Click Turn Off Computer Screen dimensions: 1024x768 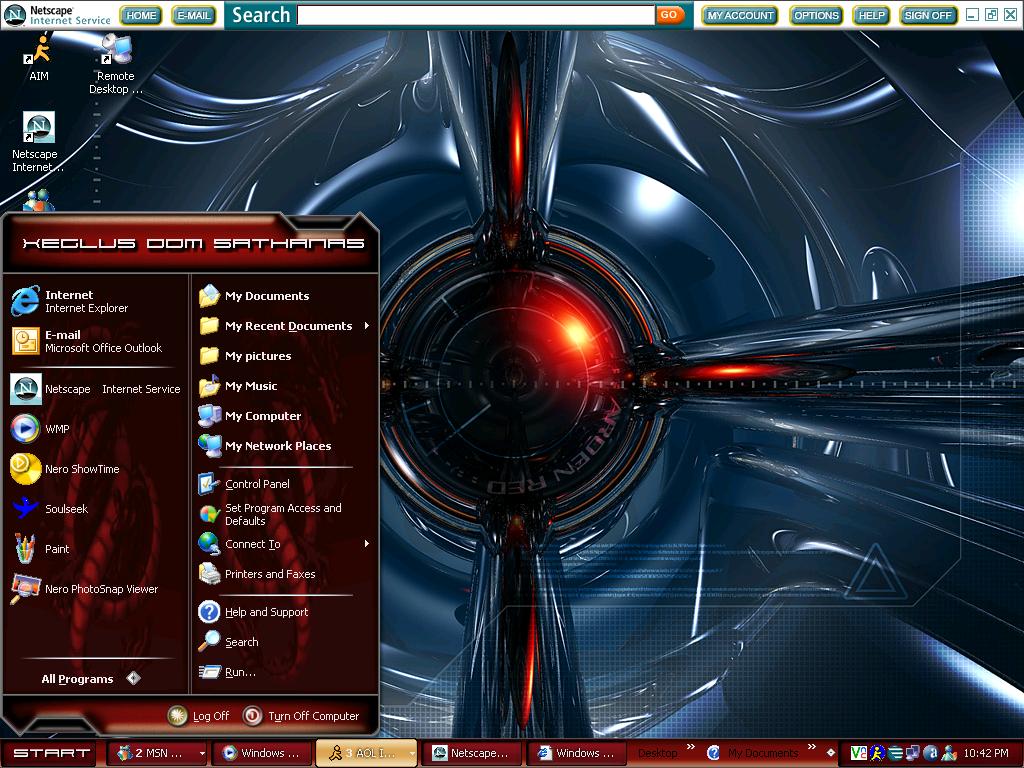pyautogui.click(x=301, y=716)
